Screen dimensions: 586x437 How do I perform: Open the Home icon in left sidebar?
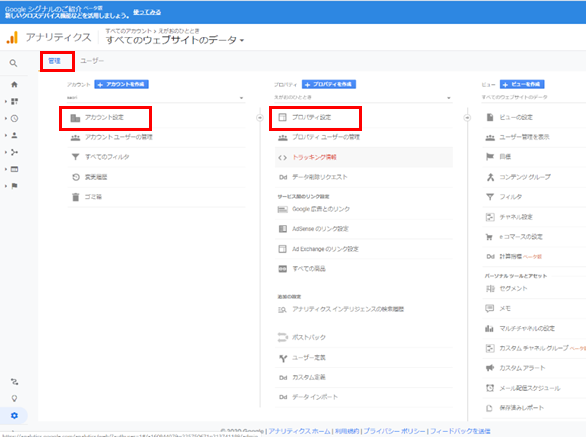[14, 84]
